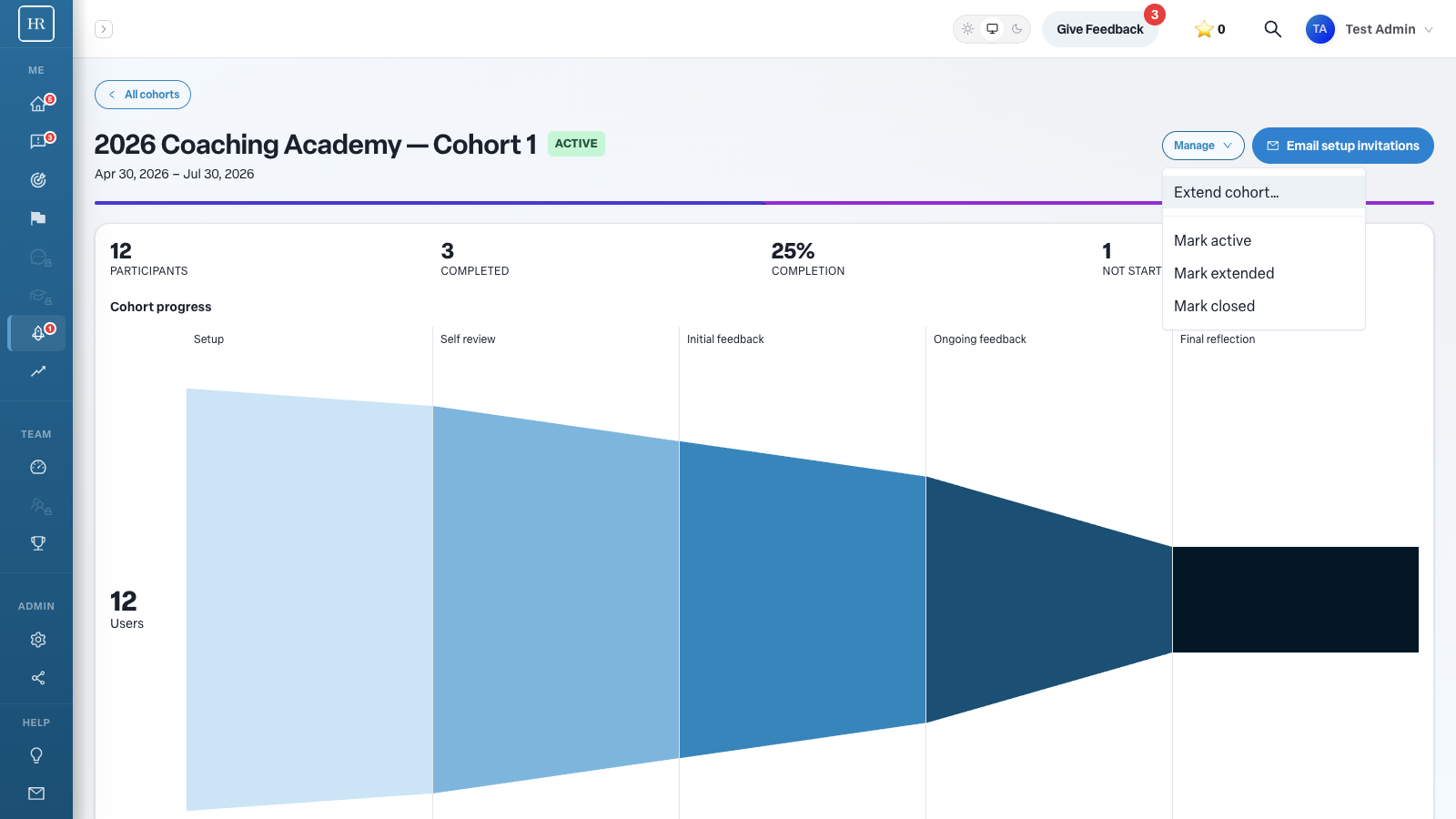Switch to dark theme moon icon

click(x=1017, y=29)
